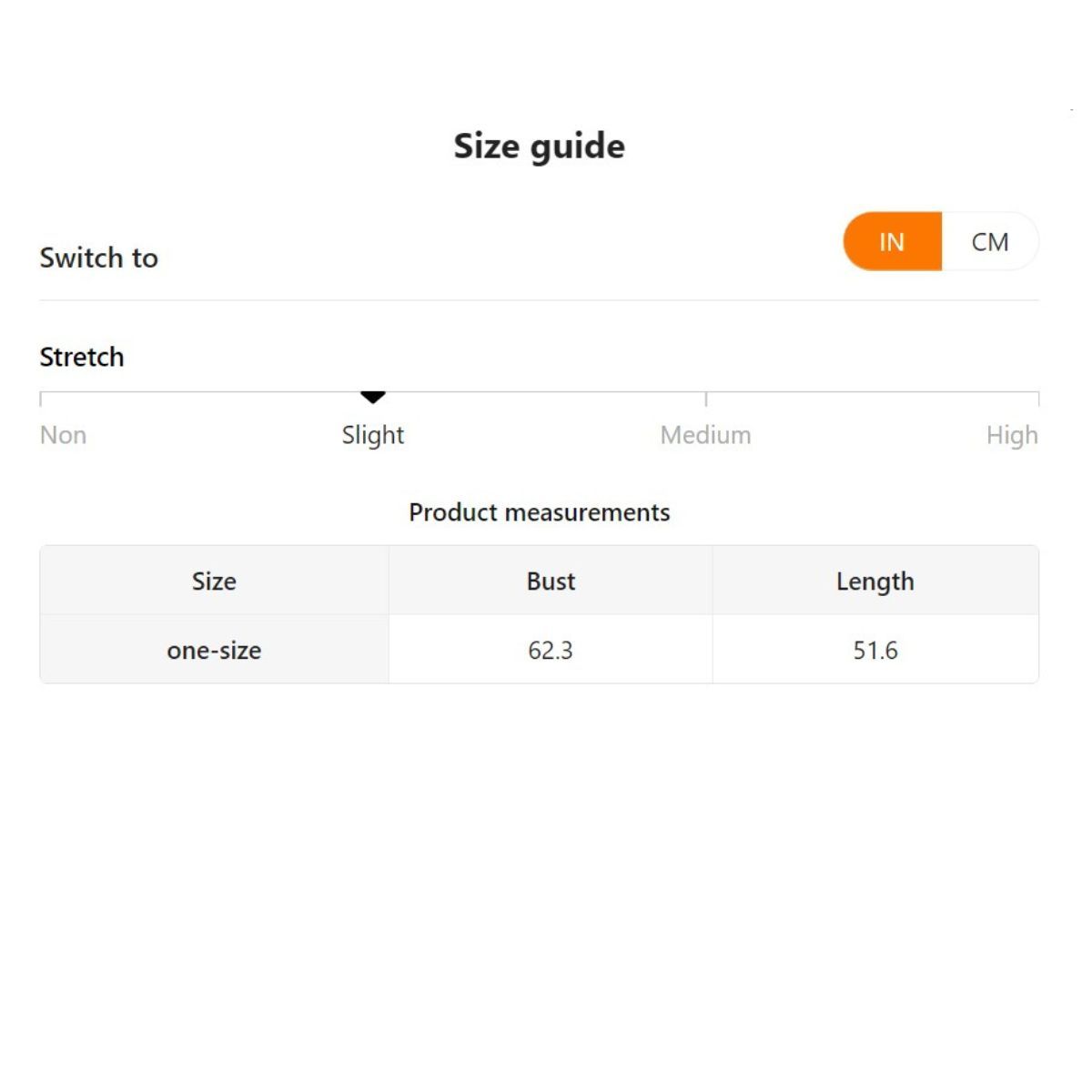Click the Size guide title

click(x=539, y=146)
